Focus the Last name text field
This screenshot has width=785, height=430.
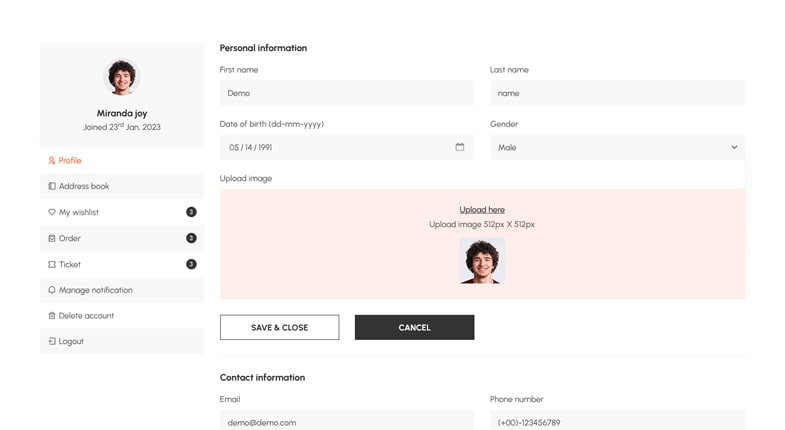click(x=616, y=93)
